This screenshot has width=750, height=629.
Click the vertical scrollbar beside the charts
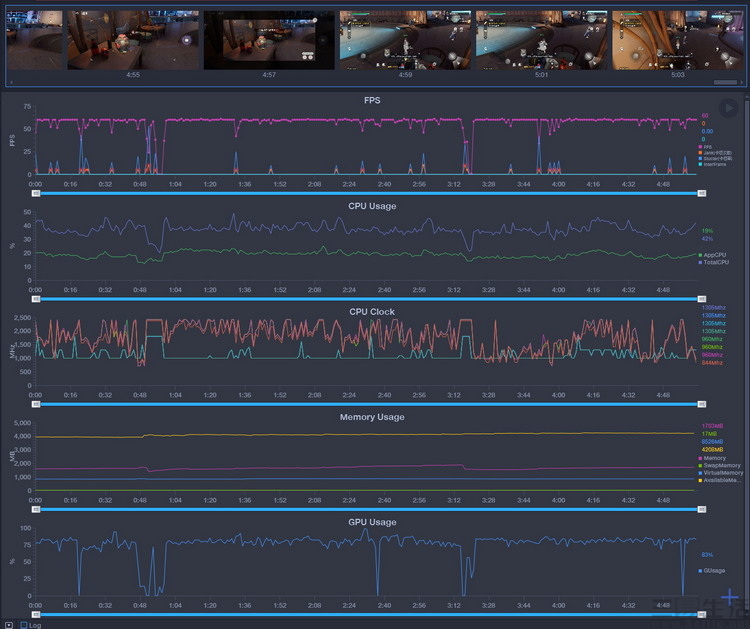pyautogui.click(x=747, y=354)
